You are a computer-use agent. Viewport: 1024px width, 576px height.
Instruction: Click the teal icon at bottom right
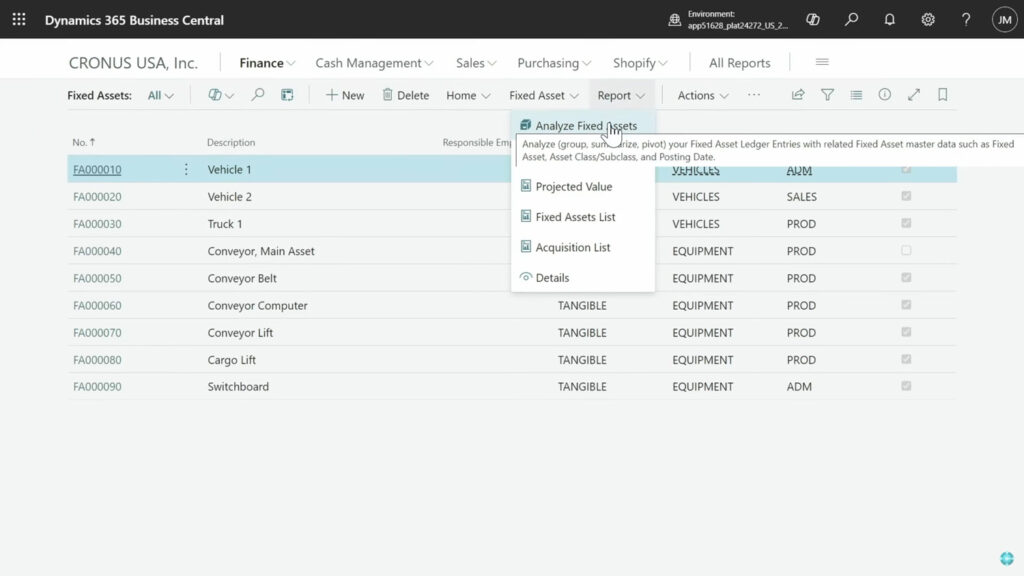[x=1006, y=558]
